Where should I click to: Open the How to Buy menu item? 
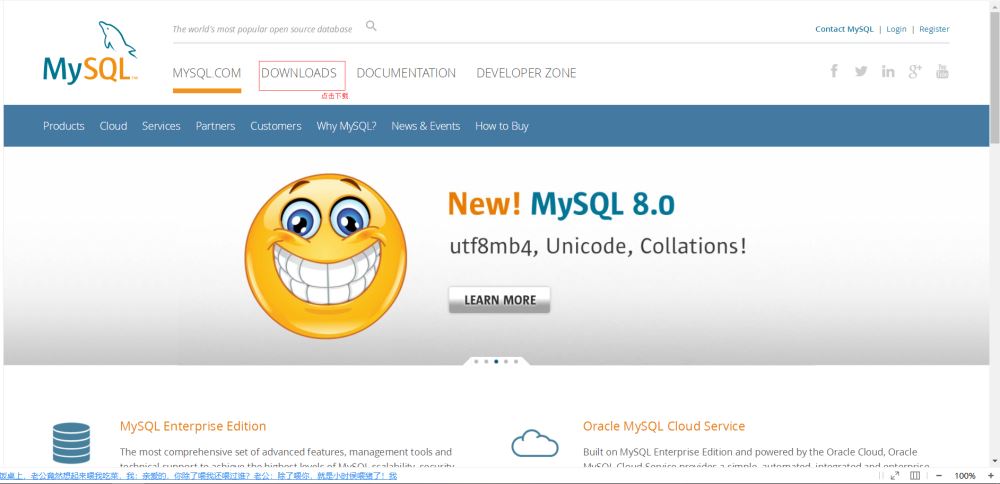(x=502, y=126)
